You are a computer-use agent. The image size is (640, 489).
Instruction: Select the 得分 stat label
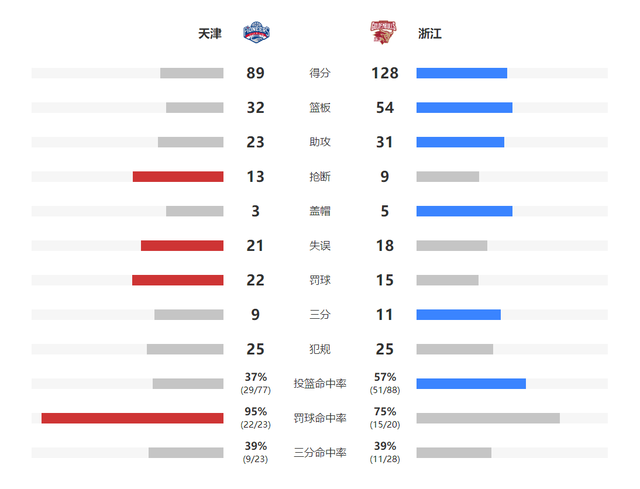(x=320, y=73)
